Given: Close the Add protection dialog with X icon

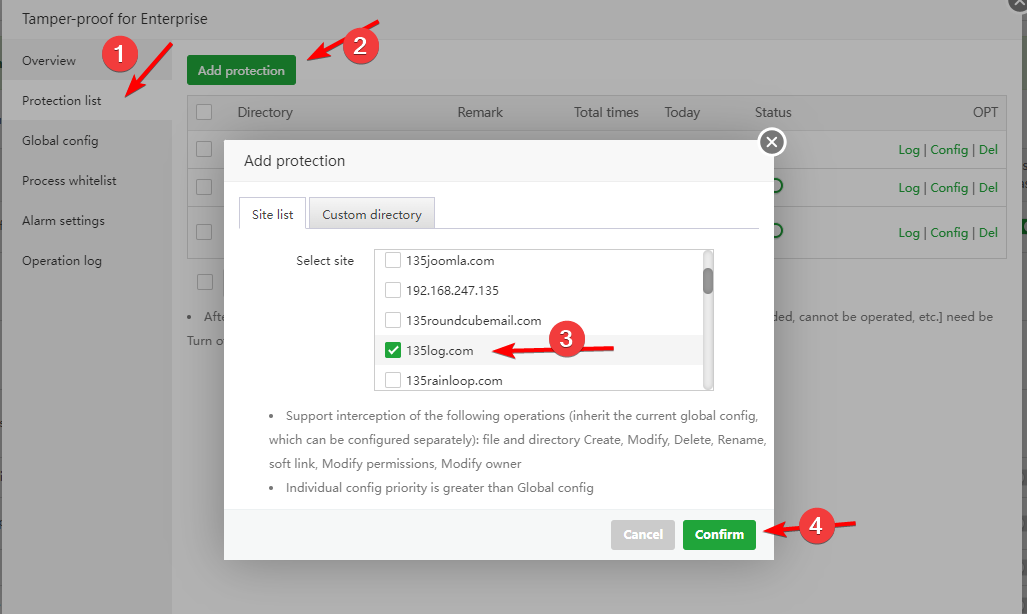Looking at the screenshot, I should coord(771,142).
